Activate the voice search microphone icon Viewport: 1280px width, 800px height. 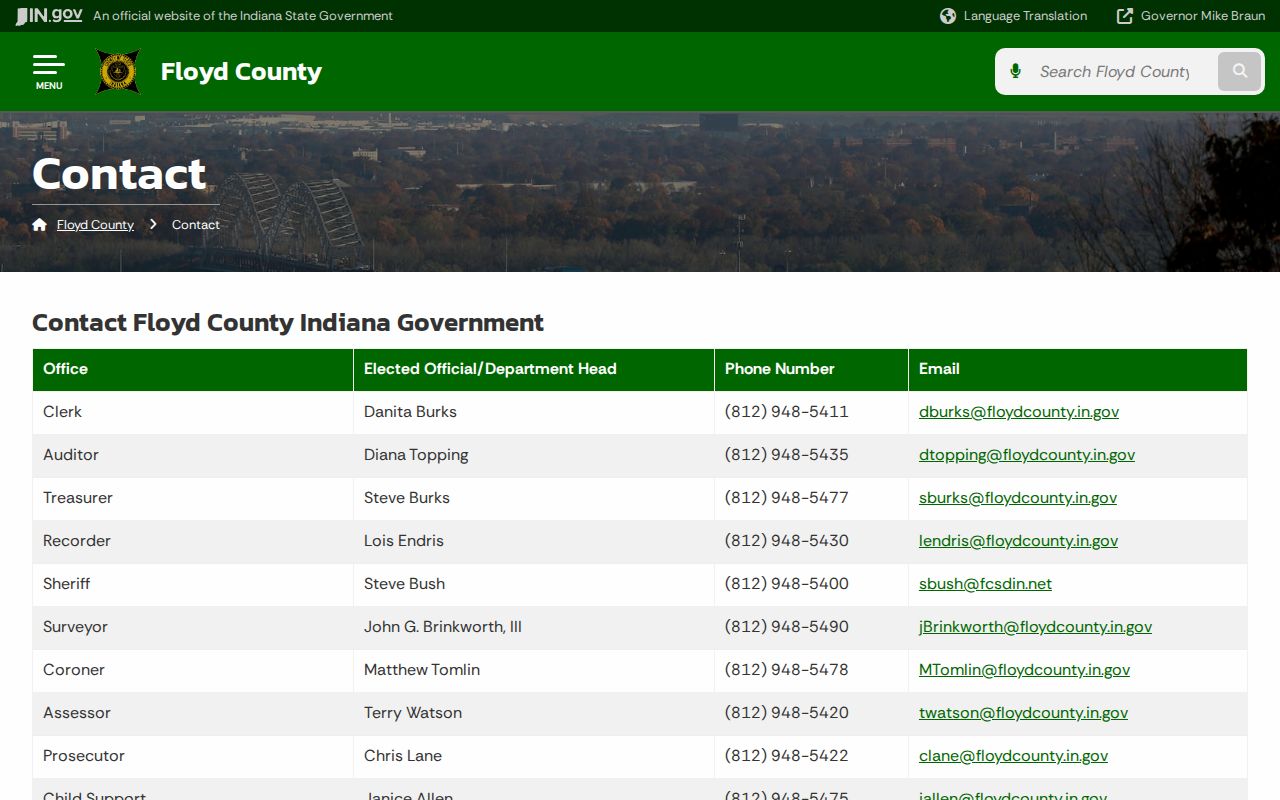coord(1016,71)
